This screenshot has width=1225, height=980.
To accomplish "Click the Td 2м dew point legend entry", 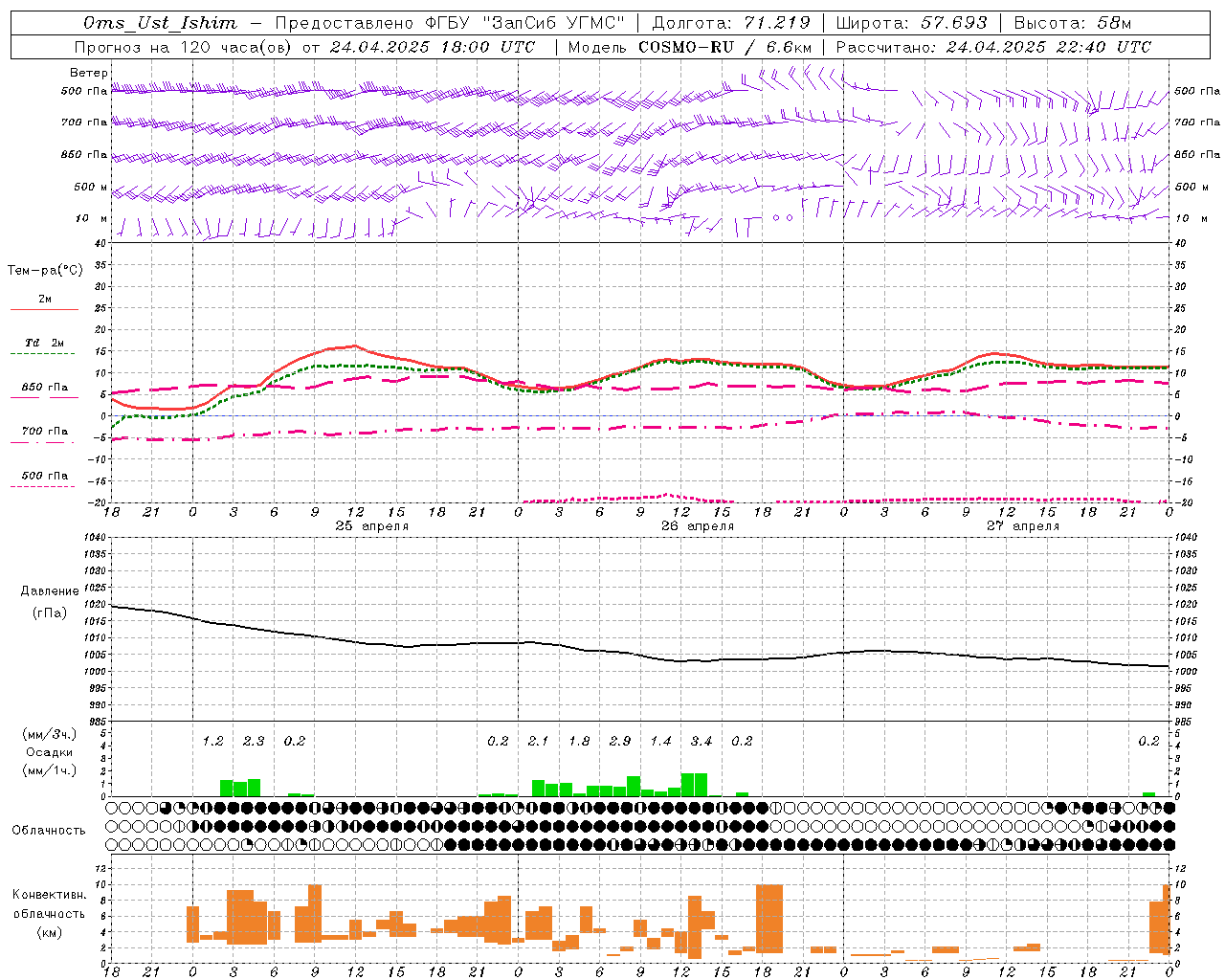I will click(45, 343).
